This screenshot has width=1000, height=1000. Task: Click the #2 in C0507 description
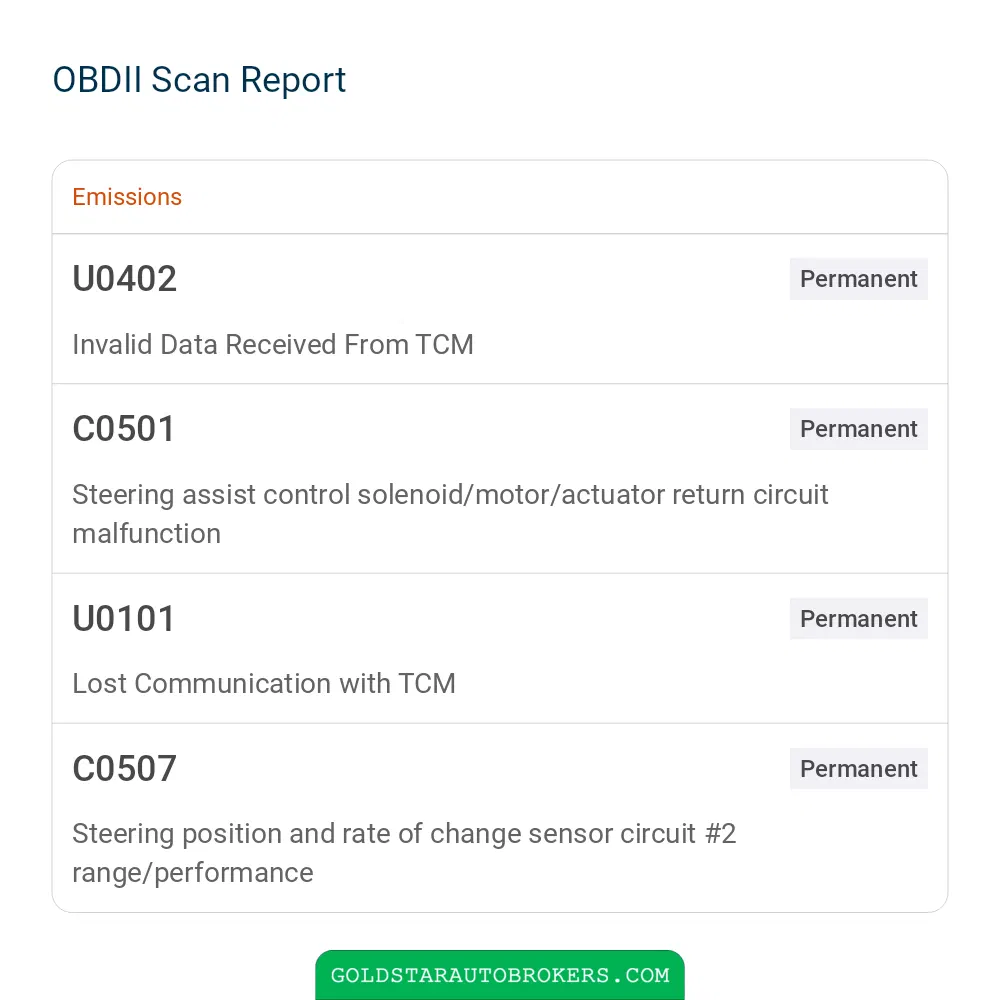pos(721,834)
